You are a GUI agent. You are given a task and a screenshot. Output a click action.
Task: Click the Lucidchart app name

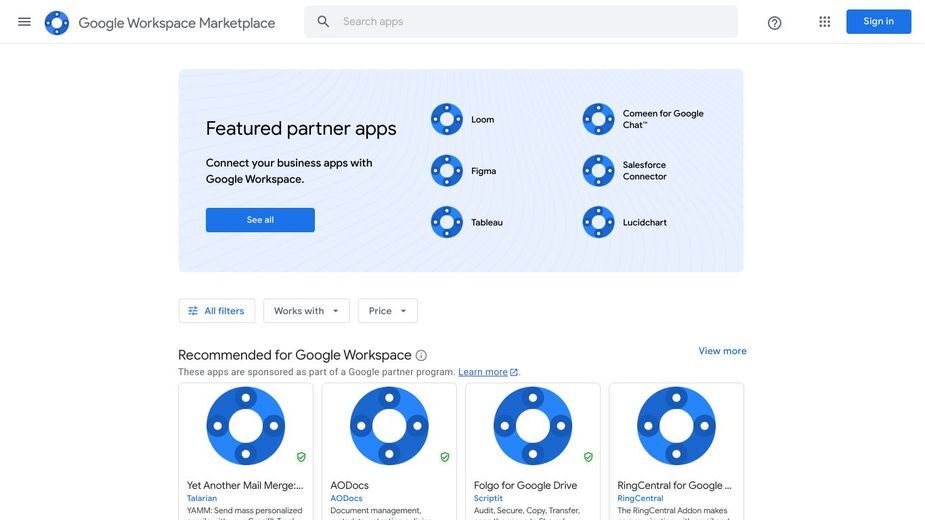tap(645, 223)
